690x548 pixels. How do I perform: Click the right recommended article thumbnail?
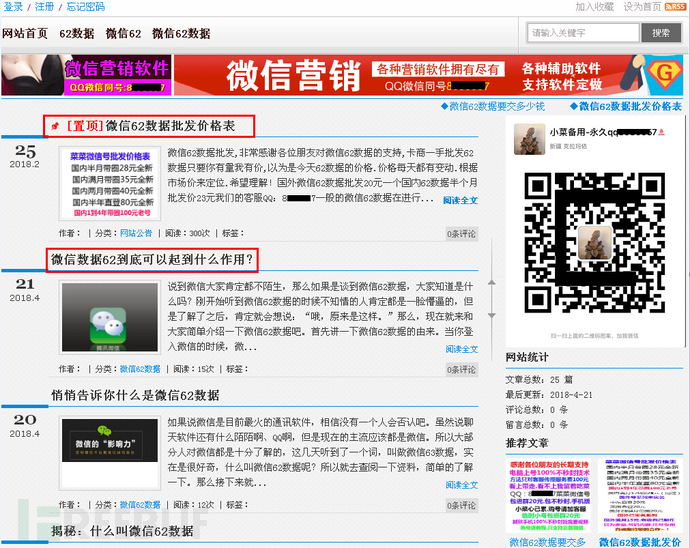click(641, 495)
